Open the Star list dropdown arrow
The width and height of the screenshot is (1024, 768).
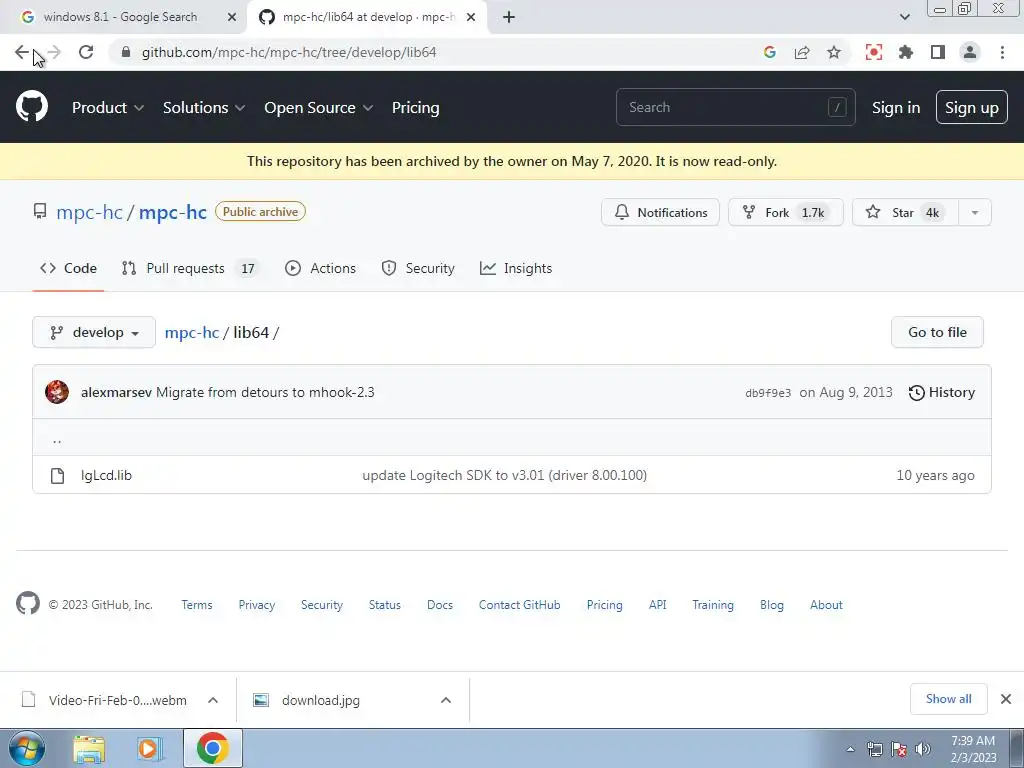click(975, 212)
